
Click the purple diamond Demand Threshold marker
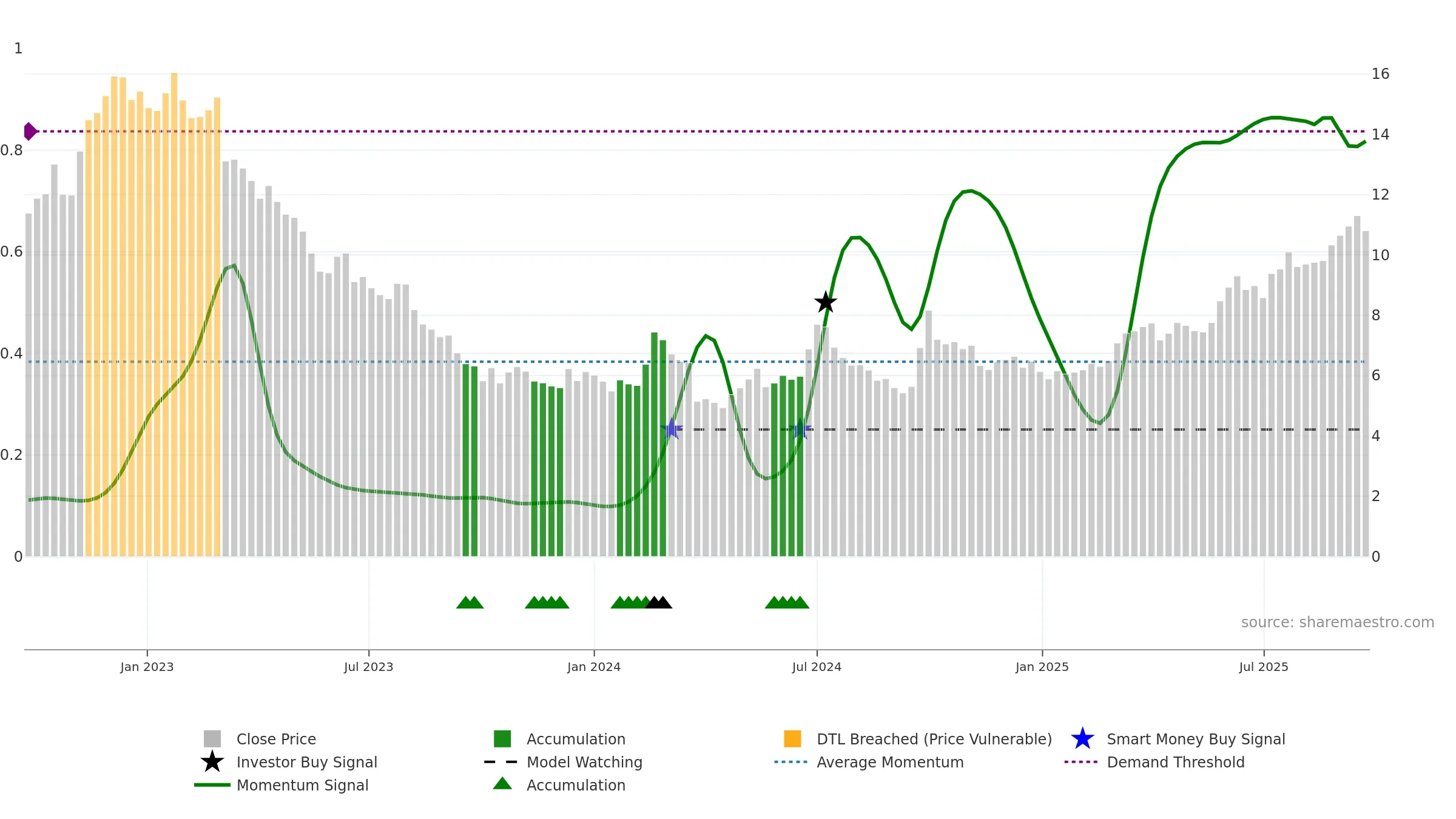30,131
